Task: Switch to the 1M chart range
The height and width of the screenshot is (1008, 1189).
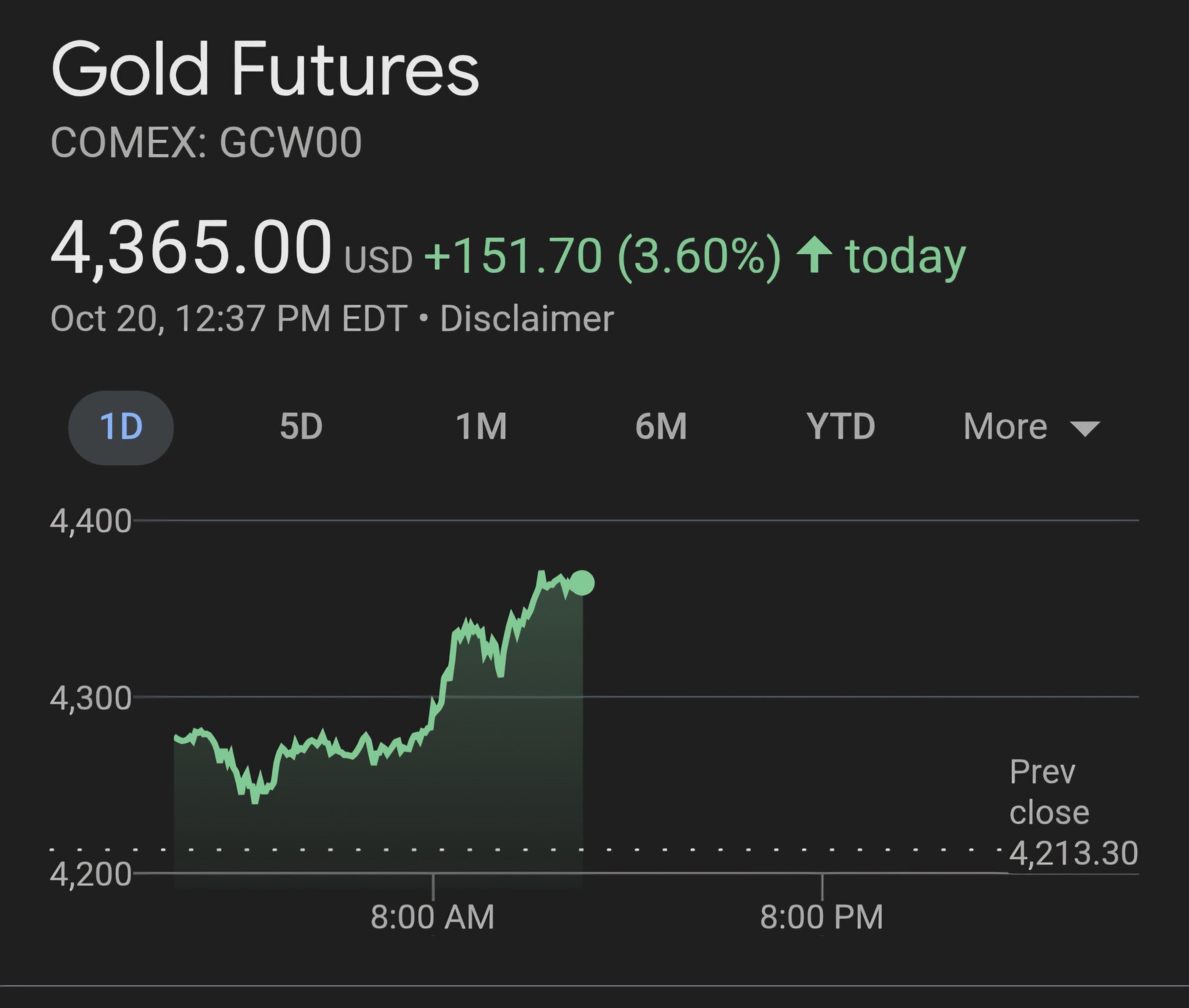Action: [481, 427]
